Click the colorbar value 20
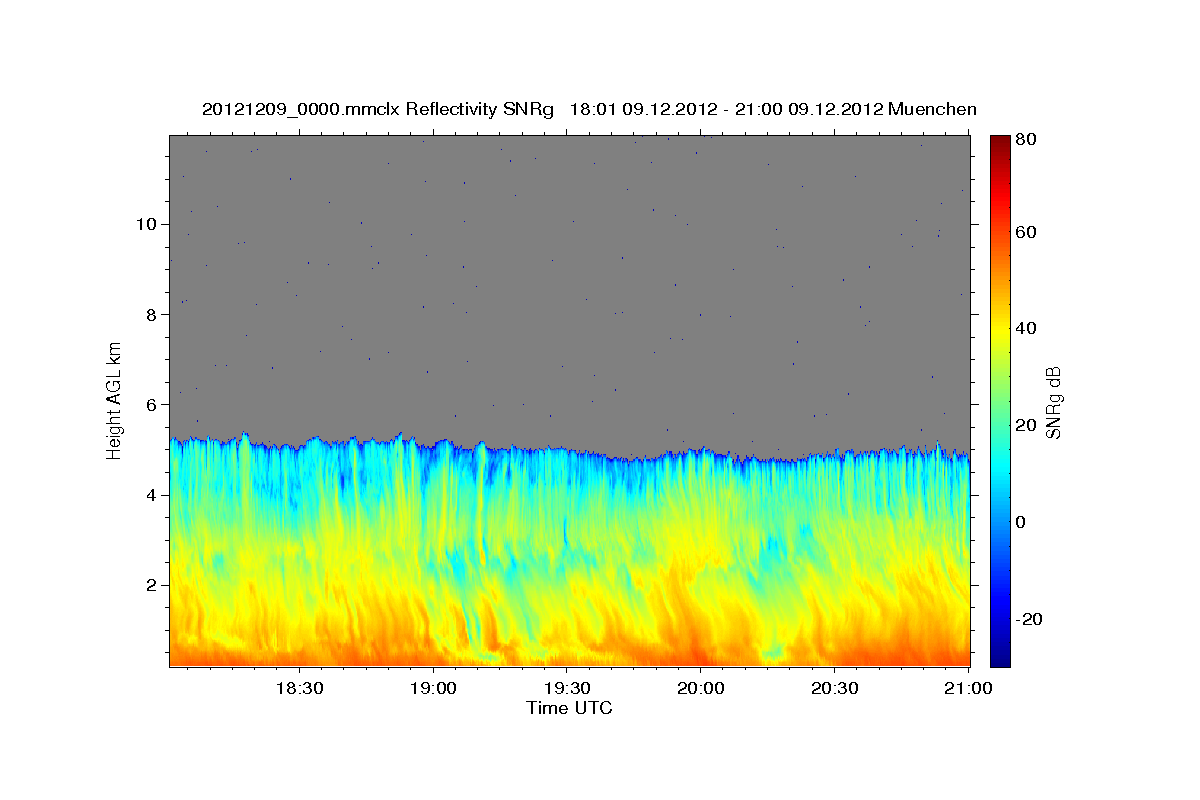Image resolution: width=1200 pixels, height=800 pixels. pos(1028,426)
